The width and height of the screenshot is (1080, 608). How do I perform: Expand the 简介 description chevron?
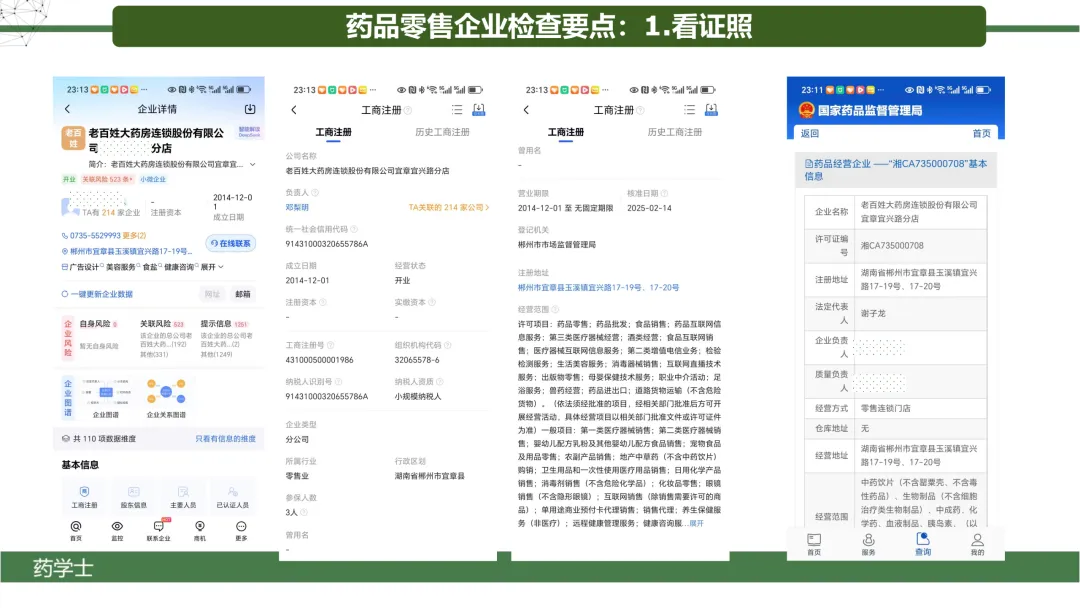253,165
